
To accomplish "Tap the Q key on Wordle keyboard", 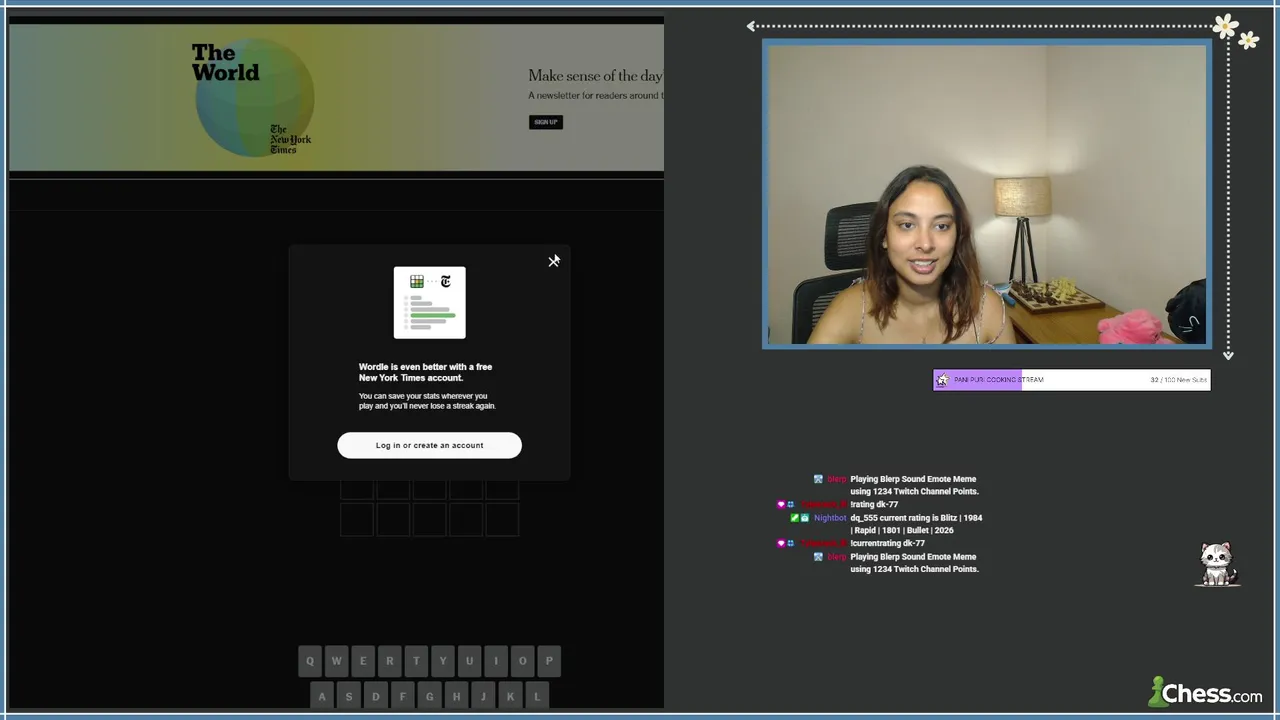I will (310, 661).
